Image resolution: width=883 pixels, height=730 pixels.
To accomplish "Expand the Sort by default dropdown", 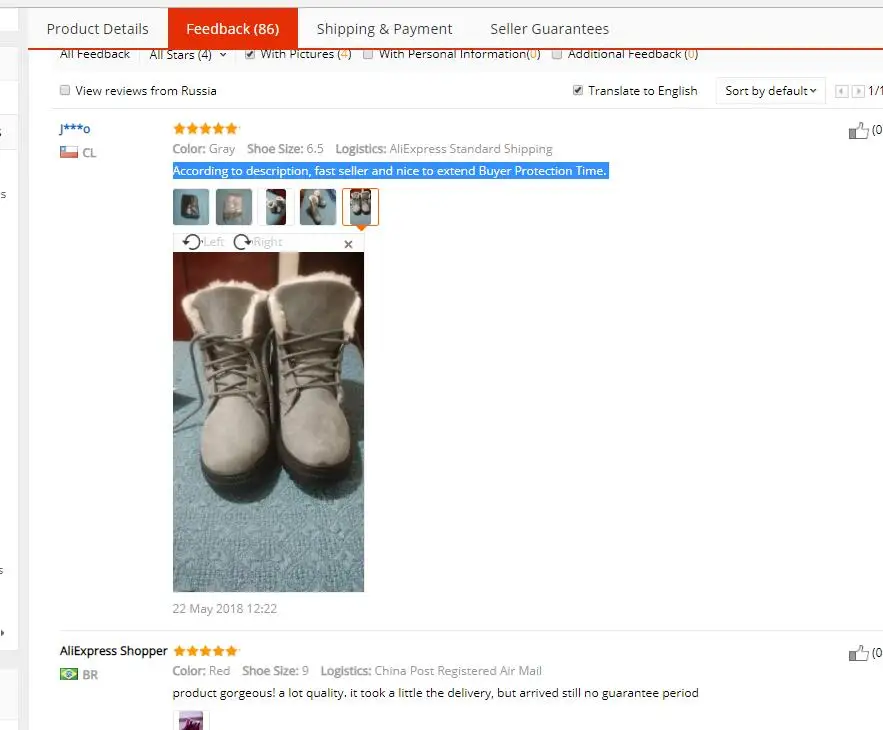I will point(770,91).
